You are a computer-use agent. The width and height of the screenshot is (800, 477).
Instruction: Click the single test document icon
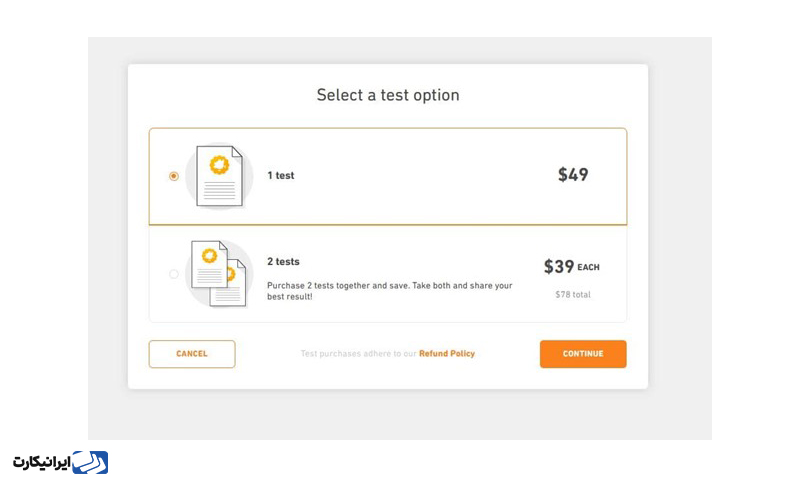click(219, 176)
